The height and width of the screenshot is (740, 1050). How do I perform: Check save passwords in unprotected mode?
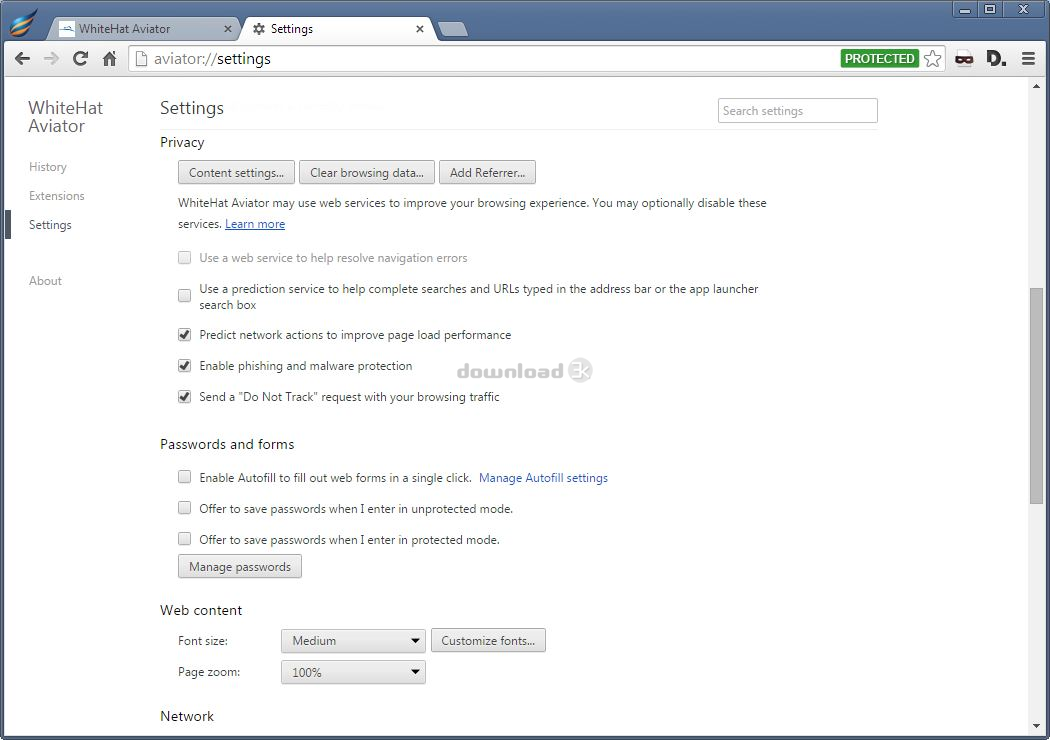coord(184,508)
